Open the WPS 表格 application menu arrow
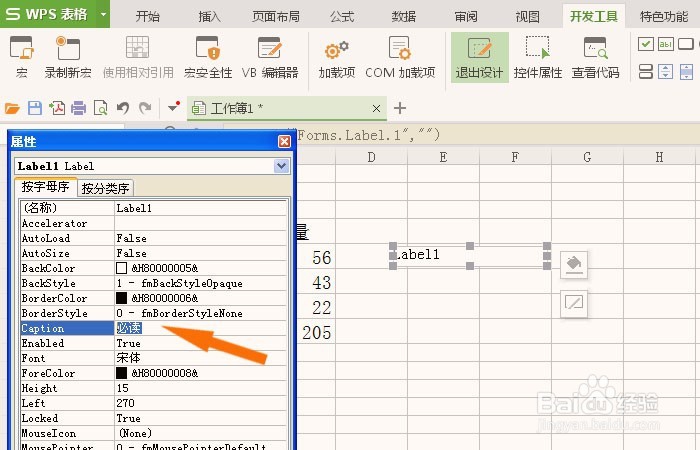This screenshot has width=700, height=450. pyautogui.click(x=104, y=14)
